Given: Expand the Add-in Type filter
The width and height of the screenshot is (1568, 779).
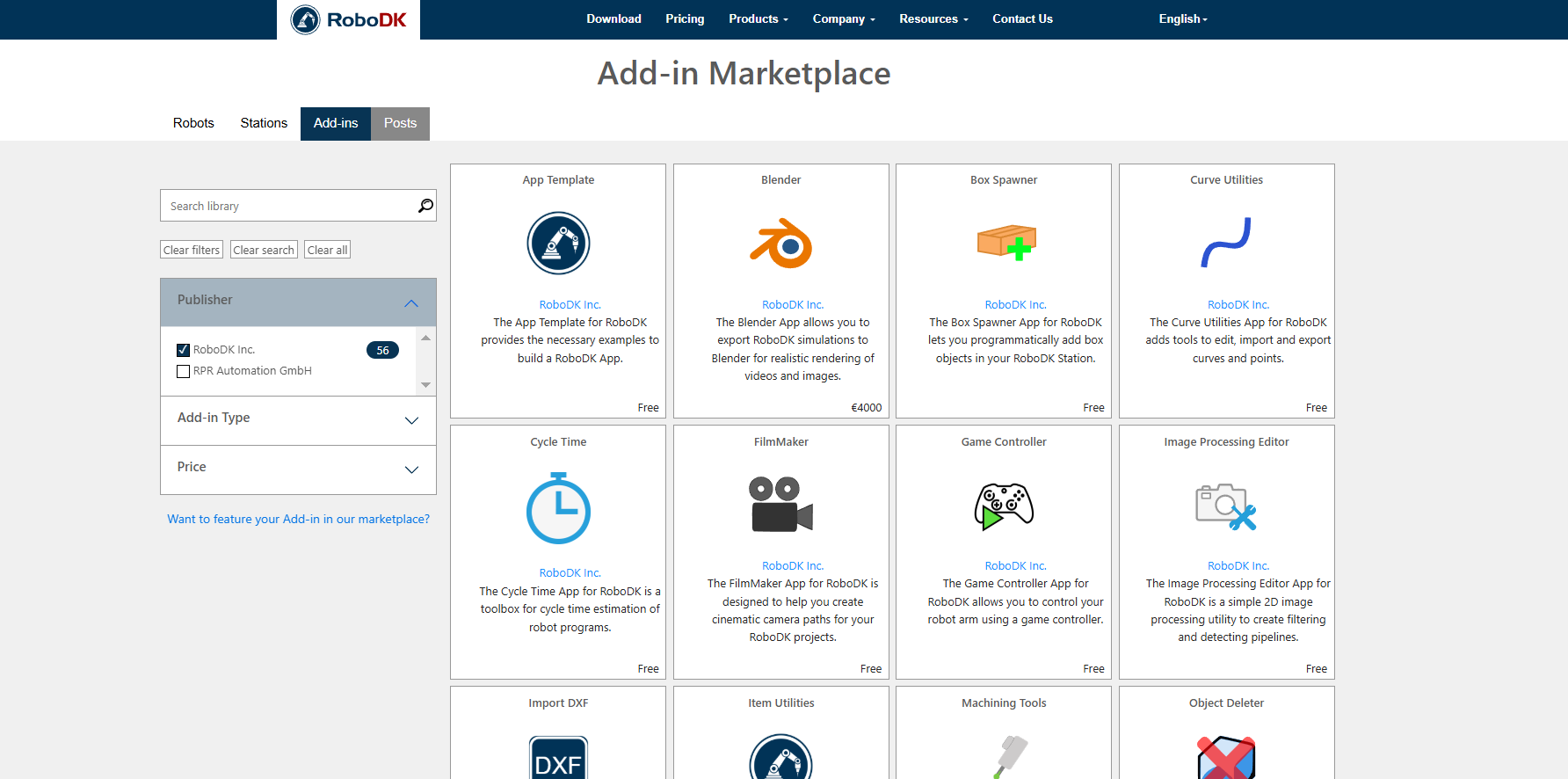Looking at the screenshot, I should 410,419.
